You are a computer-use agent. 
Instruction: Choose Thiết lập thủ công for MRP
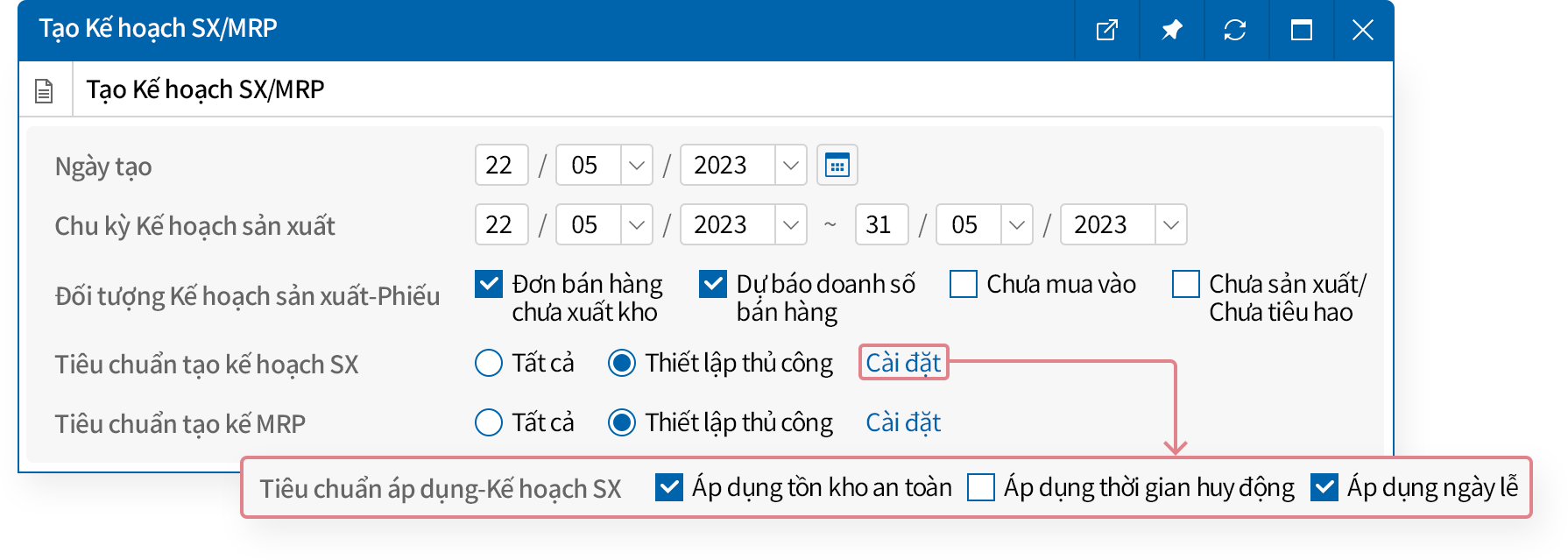622,422
